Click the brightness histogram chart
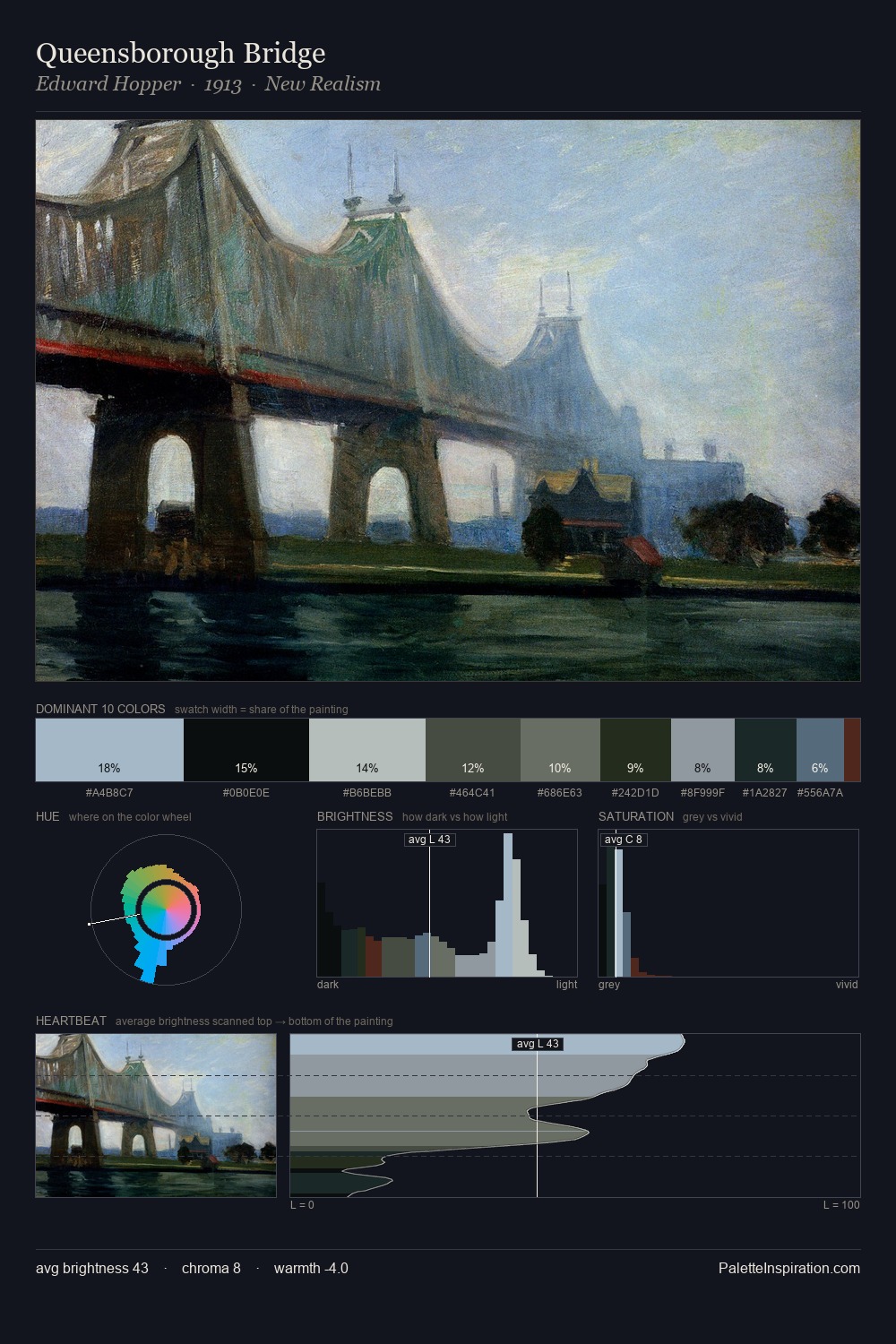This screenshot has width=896, height=1344. click(x=447, y=903)
